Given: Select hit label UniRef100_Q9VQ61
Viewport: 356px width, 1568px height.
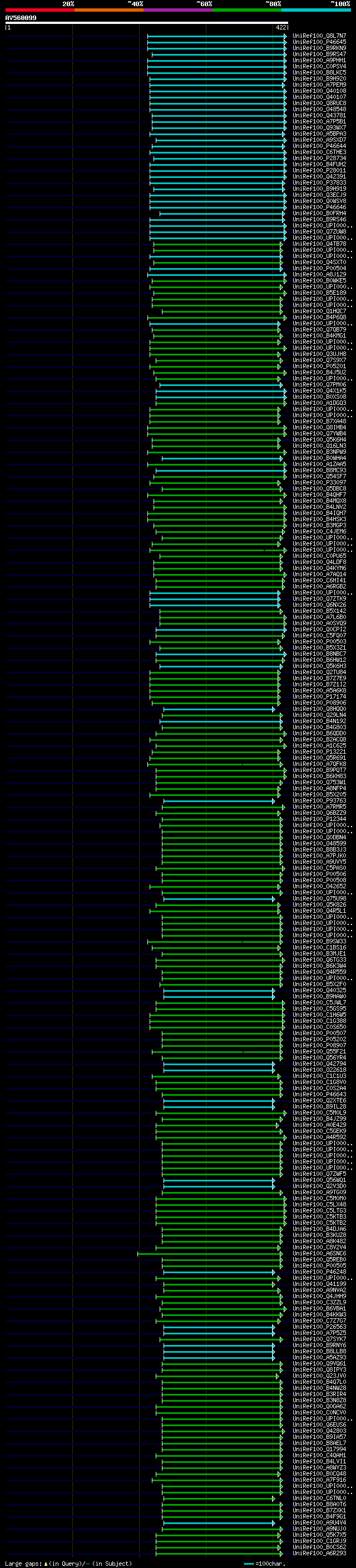Looking at the screenshot, I should [x=319, y=1363].
